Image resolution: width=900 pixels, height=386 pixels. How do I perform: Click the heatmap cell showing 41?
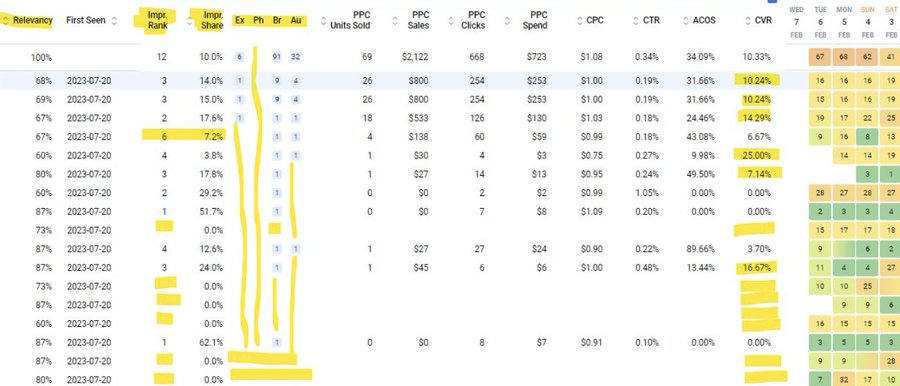[890, 57]
